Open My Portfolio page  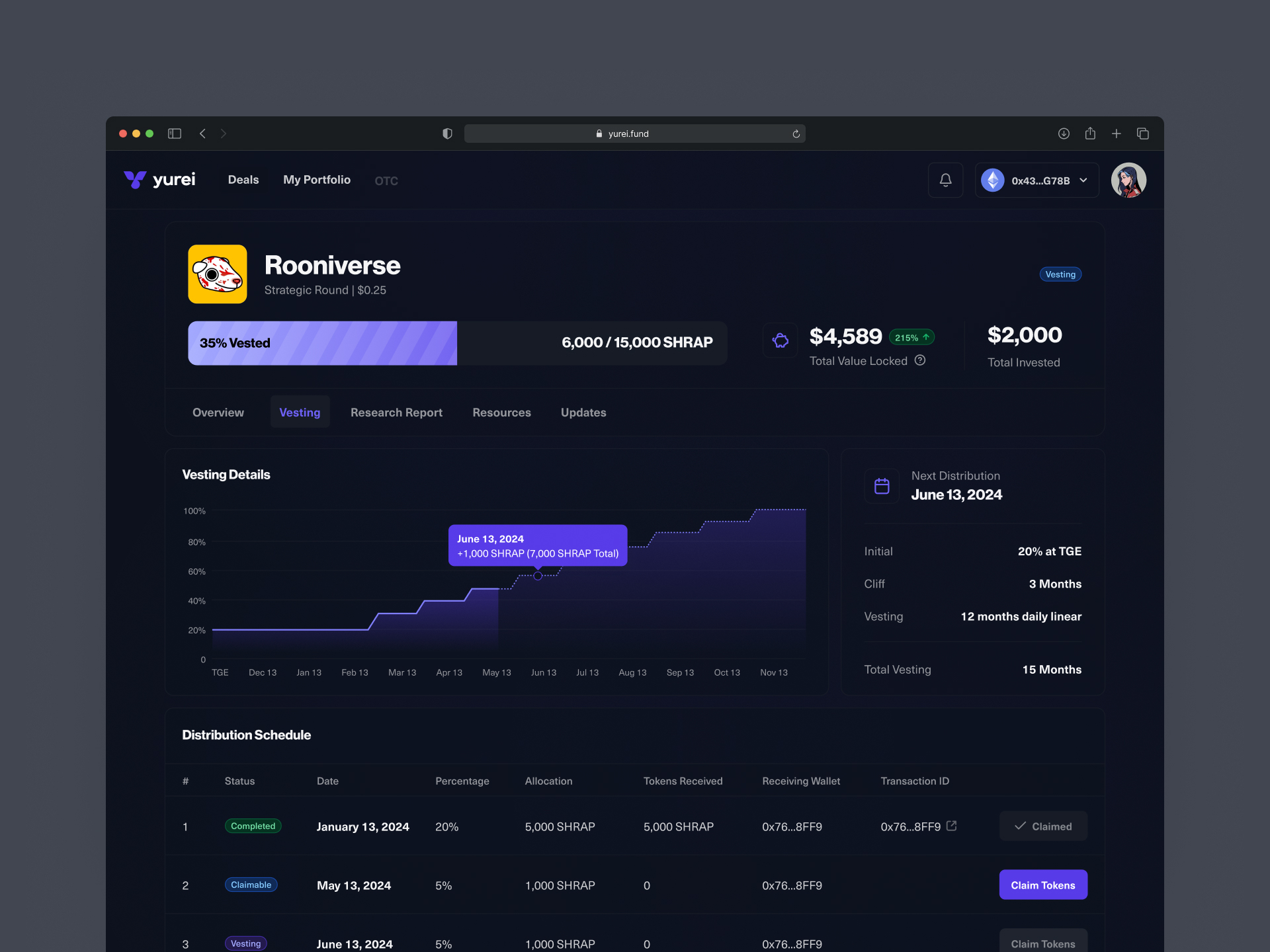pyautogui.click(x=317, y=180)
